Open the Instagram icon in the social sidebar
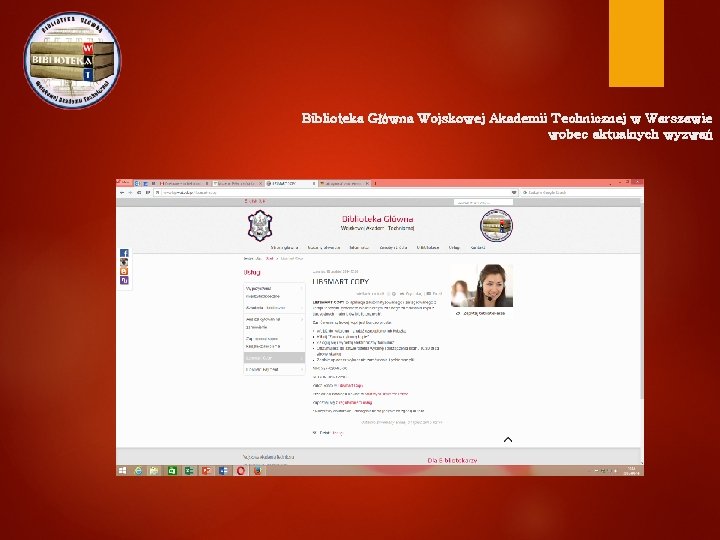The image size is (720, 540). pyautogui.click(x=124, y=262)
